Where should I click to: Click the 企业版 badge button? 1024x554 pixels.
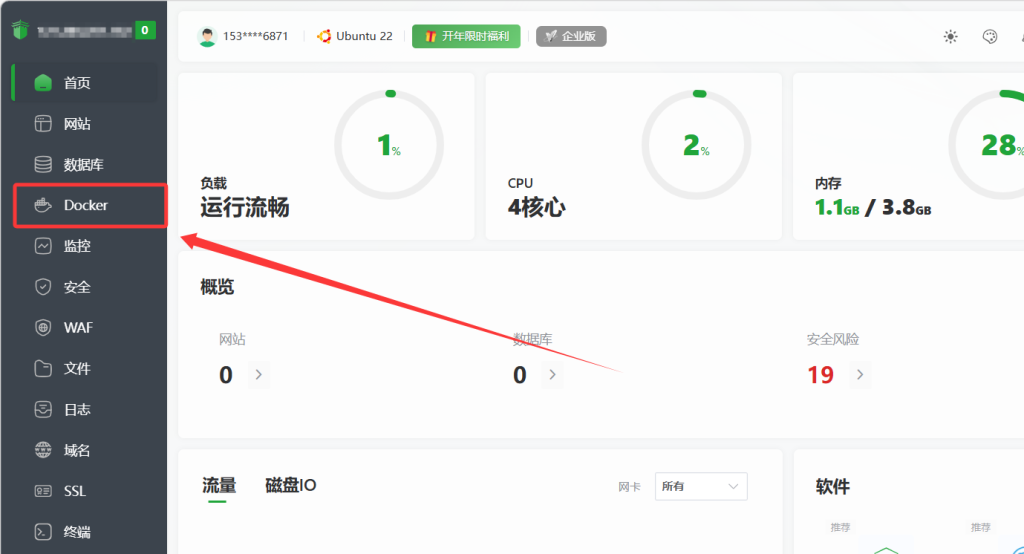click(571, 36)
